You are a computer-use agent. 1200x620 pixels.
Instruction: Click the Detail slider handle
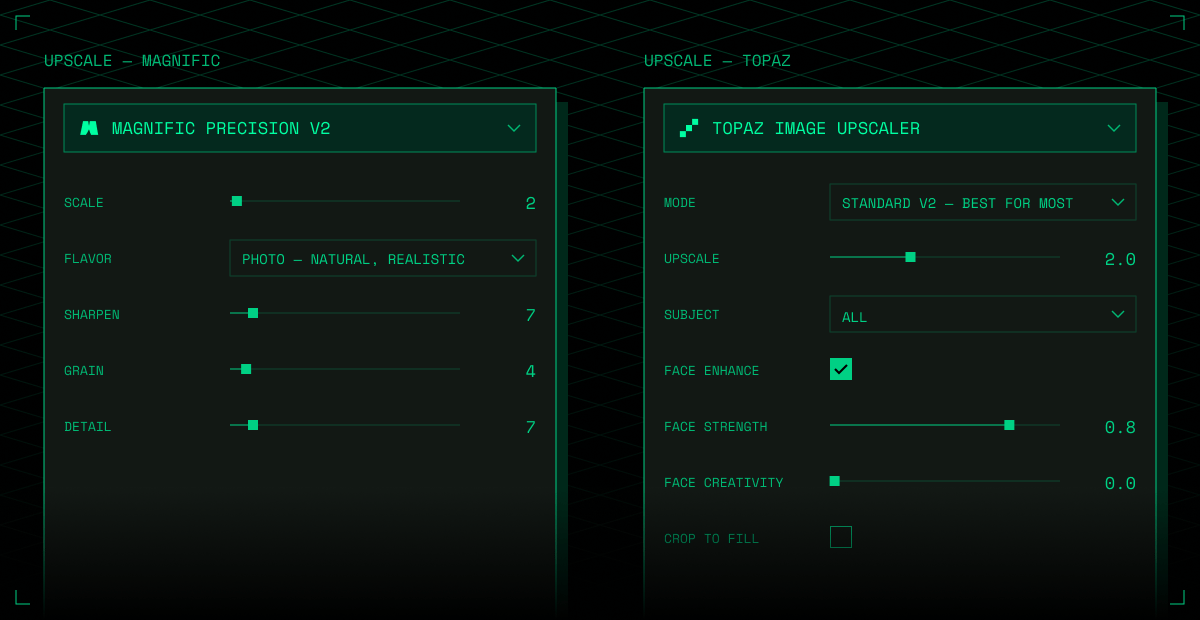(253, 425)
